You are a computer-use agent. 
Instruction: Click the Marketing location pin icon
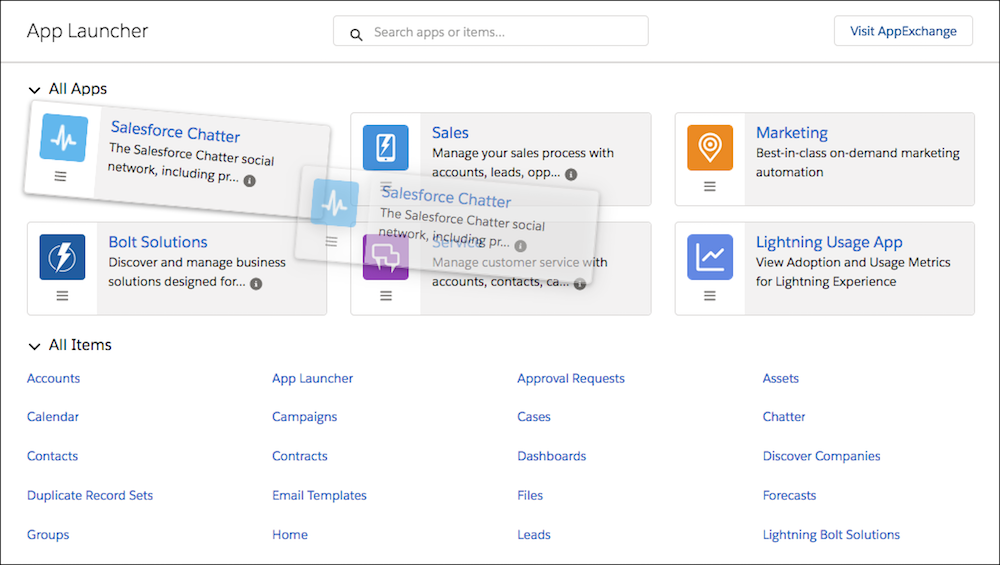pyautogui.click(x=710, y=147)
